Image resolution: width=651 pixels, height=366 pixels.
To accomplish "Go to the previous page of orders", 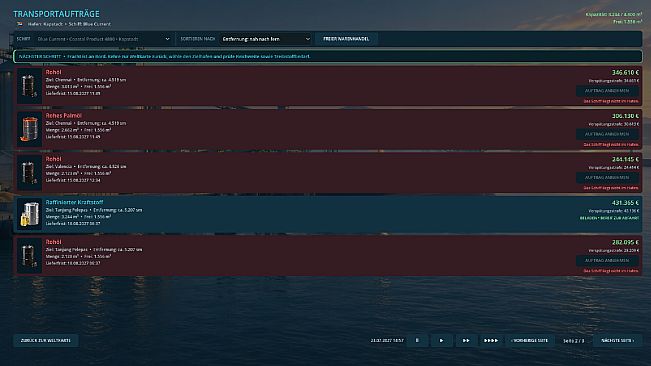I will pos(530,340).
